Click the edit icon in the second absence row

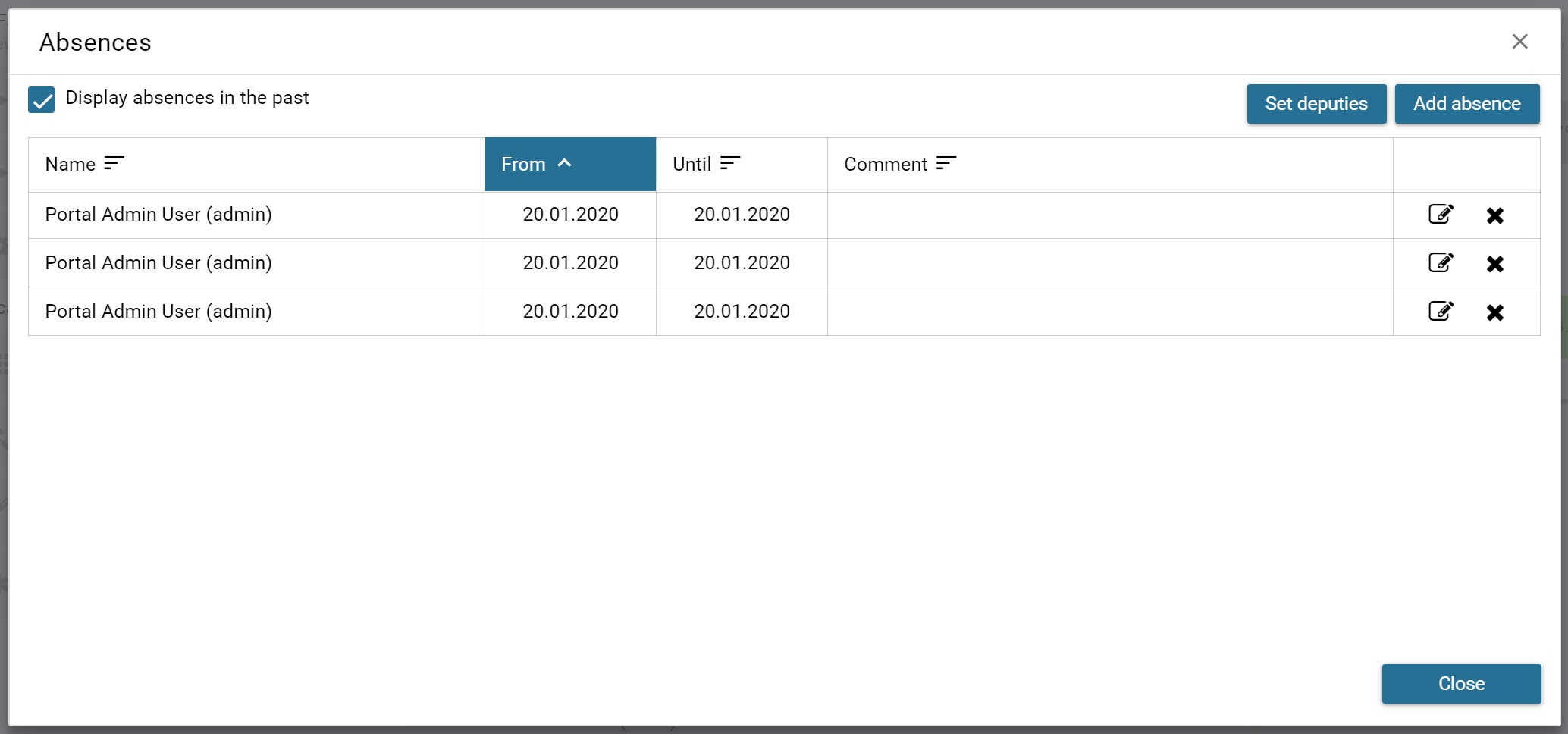click(1441, 263)
